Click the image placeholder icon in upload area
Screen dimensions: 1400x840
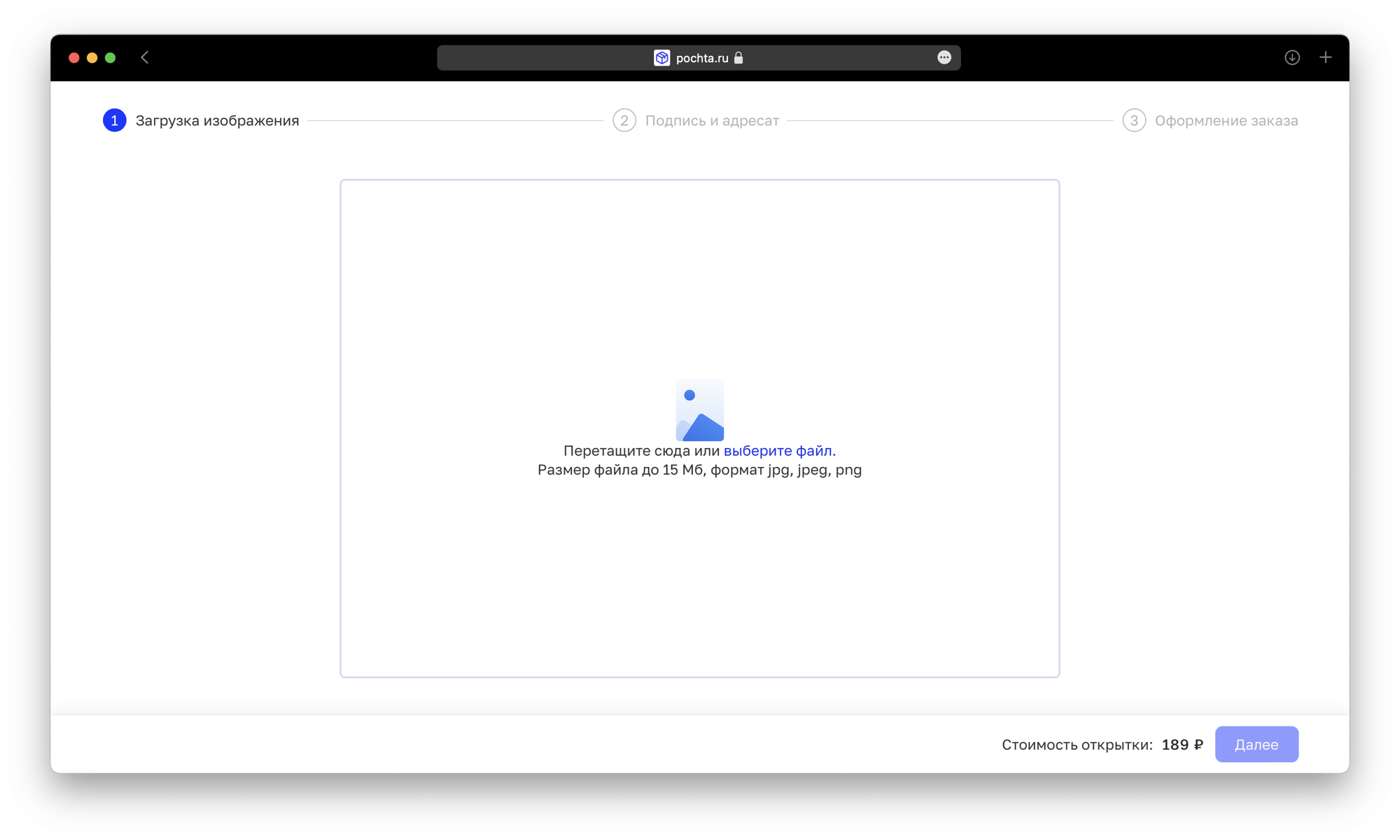pyautogui.click(x=700, y=410)
